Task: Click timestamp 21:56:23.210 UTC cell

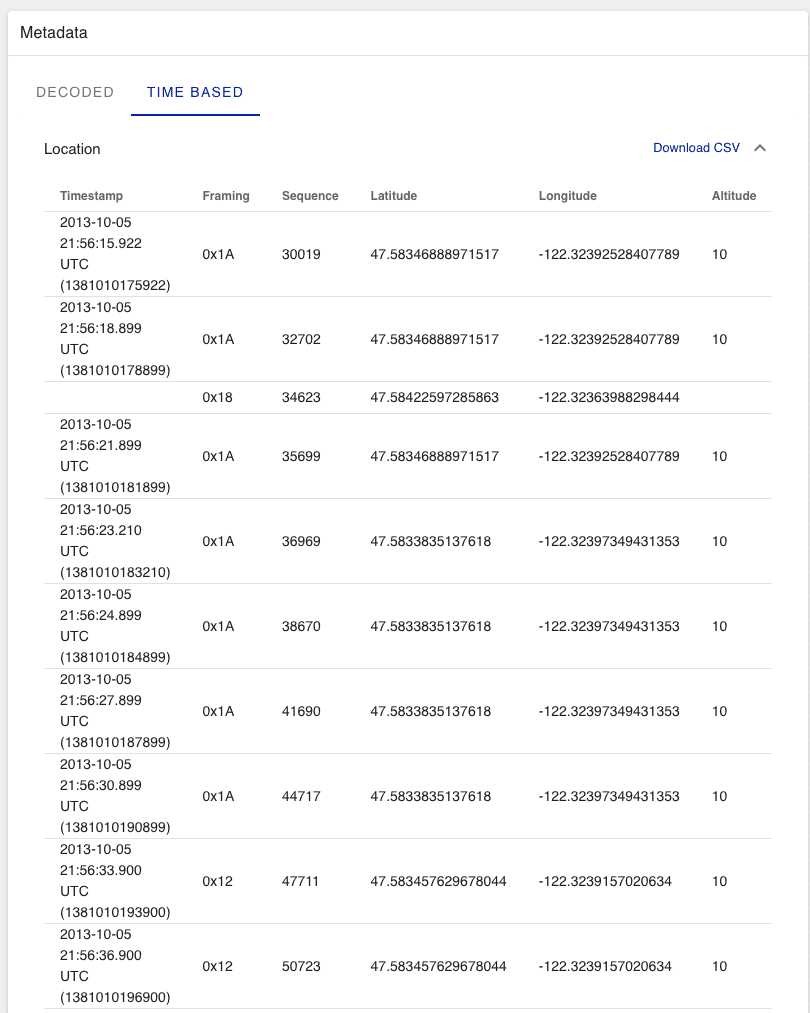Action: tap(115, 541)
